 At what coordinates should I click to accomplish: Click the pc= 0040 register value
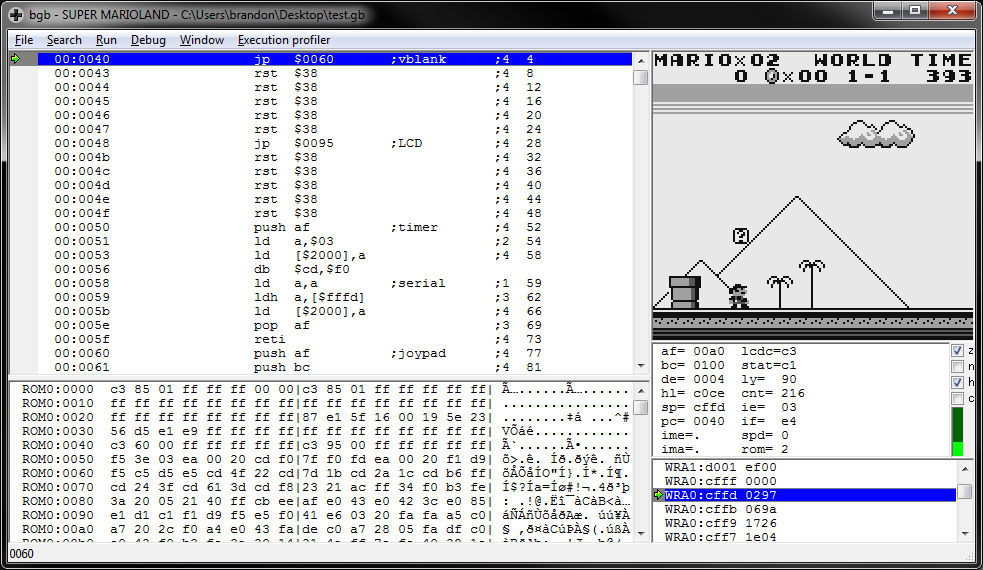pyautogui.click(x=693, y=421)
